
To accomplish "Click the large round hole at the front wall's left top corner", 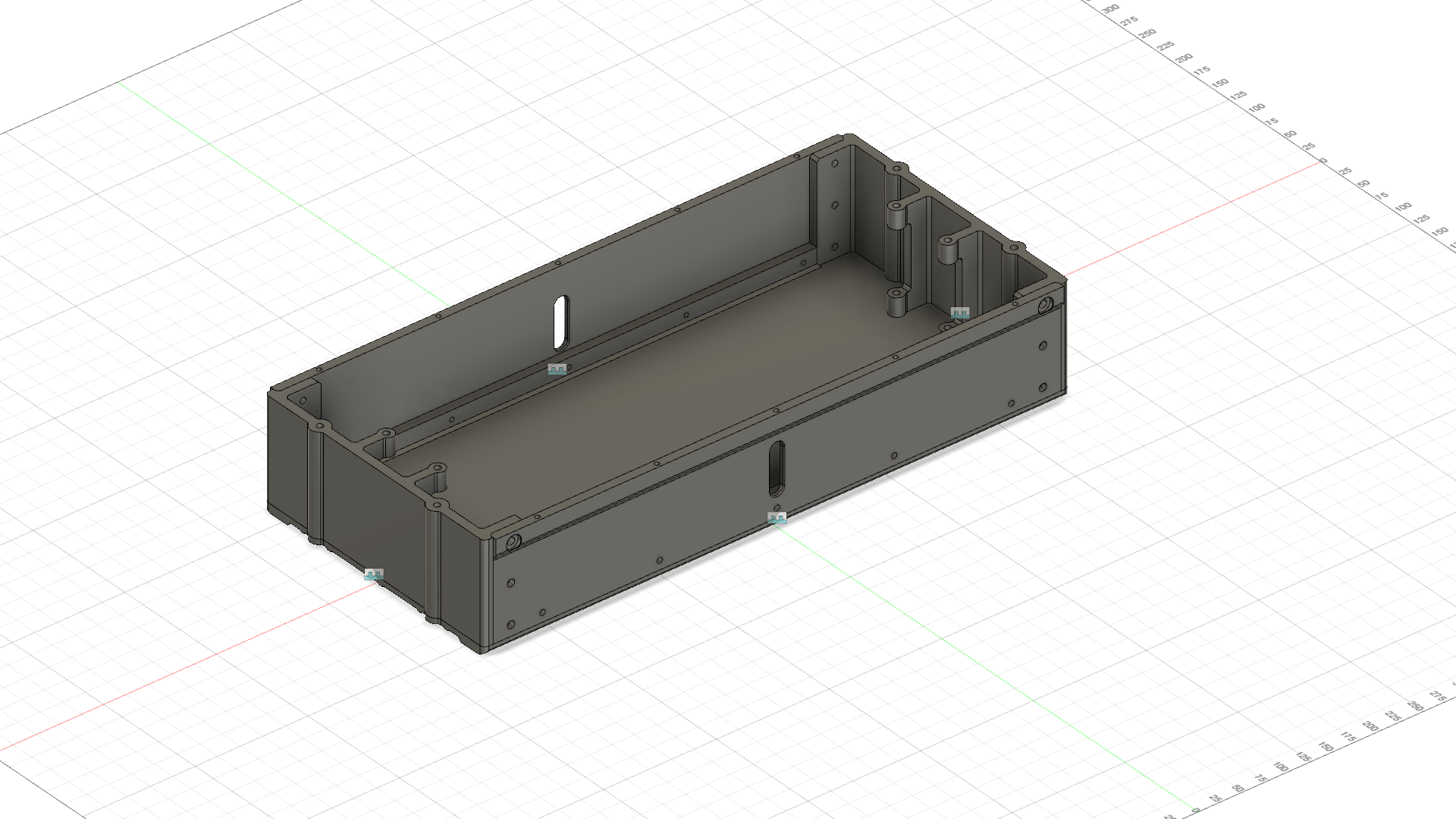I will coord(513,542).
